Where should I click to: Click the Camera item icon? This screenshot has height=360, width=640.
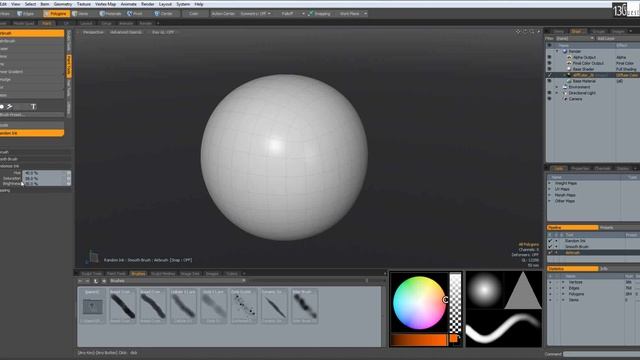click(x=565, y=99)
